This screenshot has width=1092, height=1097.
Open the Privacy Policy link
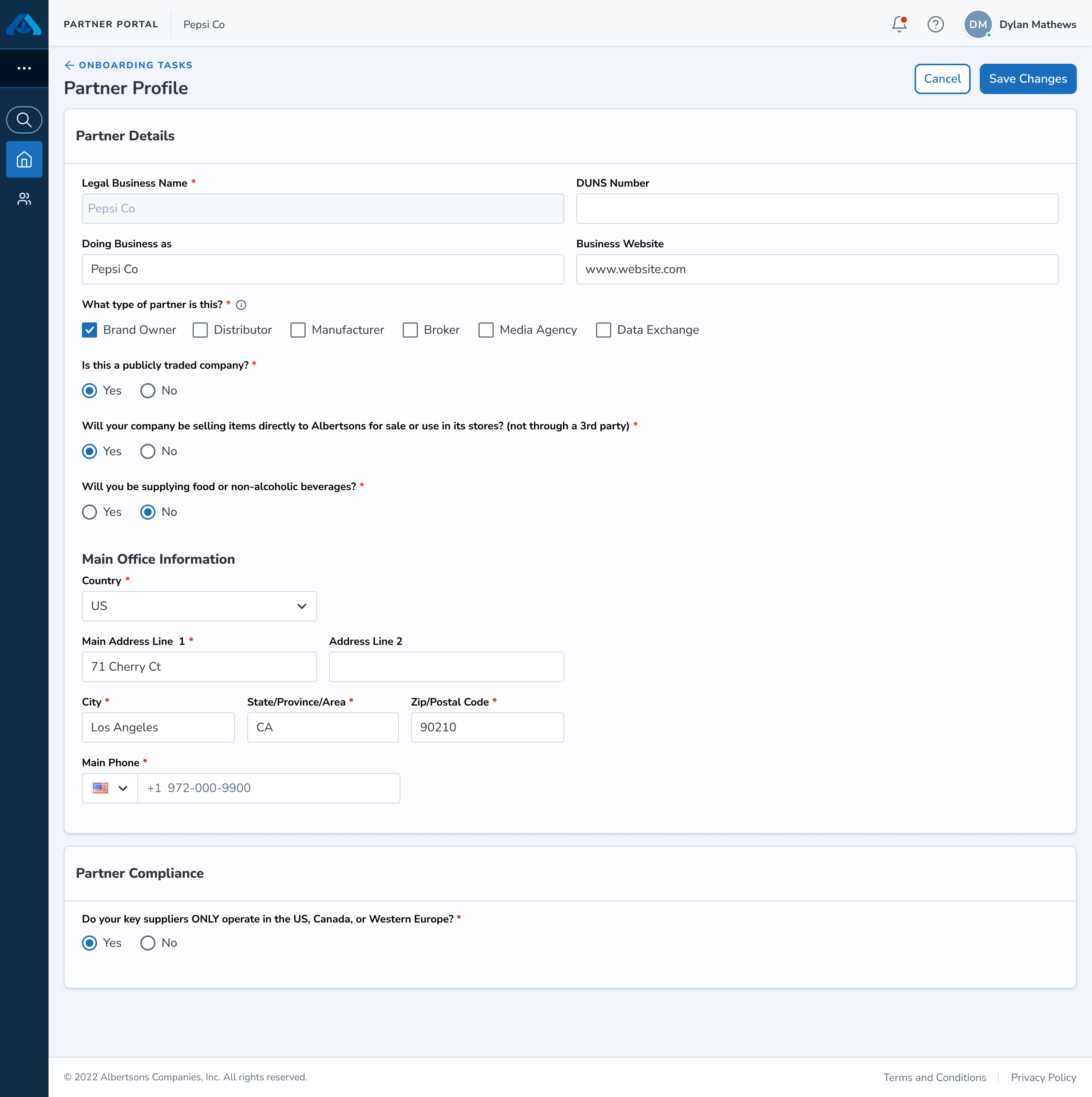tap(1043, 1077)
